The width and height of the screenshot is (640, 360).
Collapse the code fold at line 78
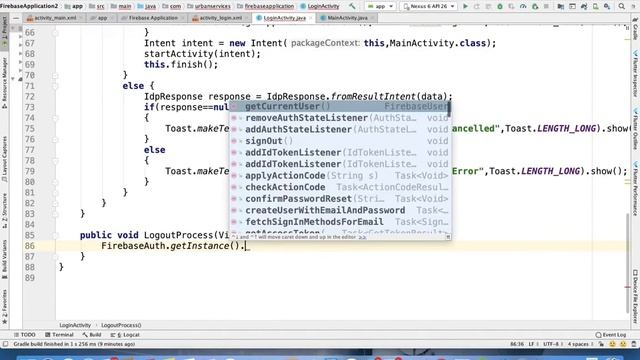pos(55,160)
